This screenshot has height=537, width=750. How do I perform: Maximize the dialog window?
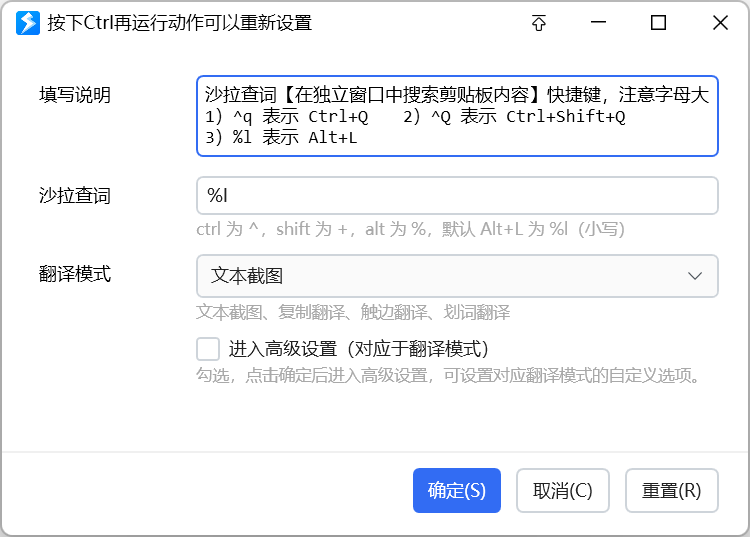click(x=659, y=22)
